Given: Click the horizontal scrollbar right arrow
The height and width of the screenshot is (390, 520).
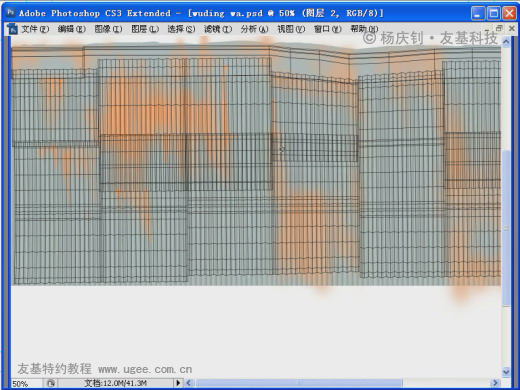Looking at the screenshot, I should (x=495, y=383).
